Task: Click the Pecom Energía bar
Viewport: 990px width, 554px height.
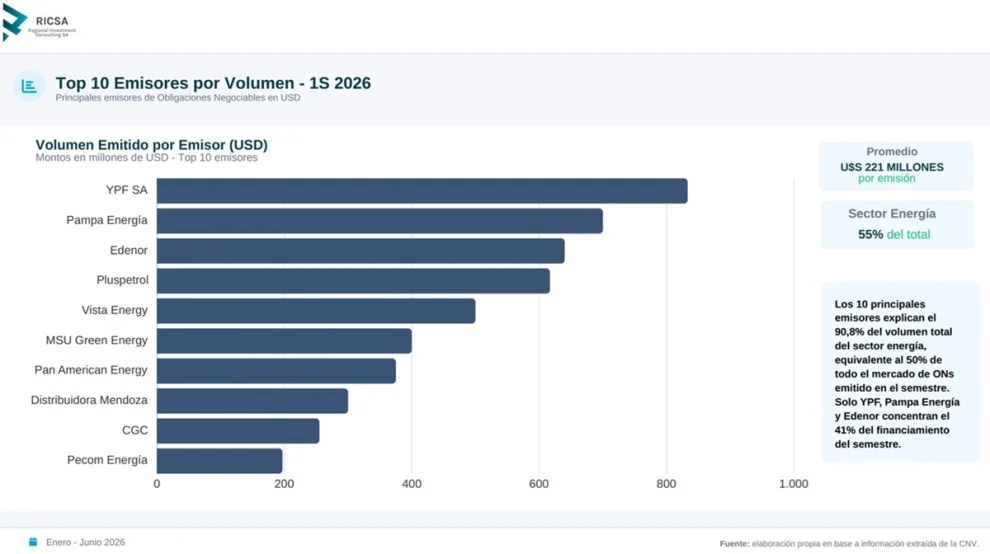Action: click(x=219, y=461)
